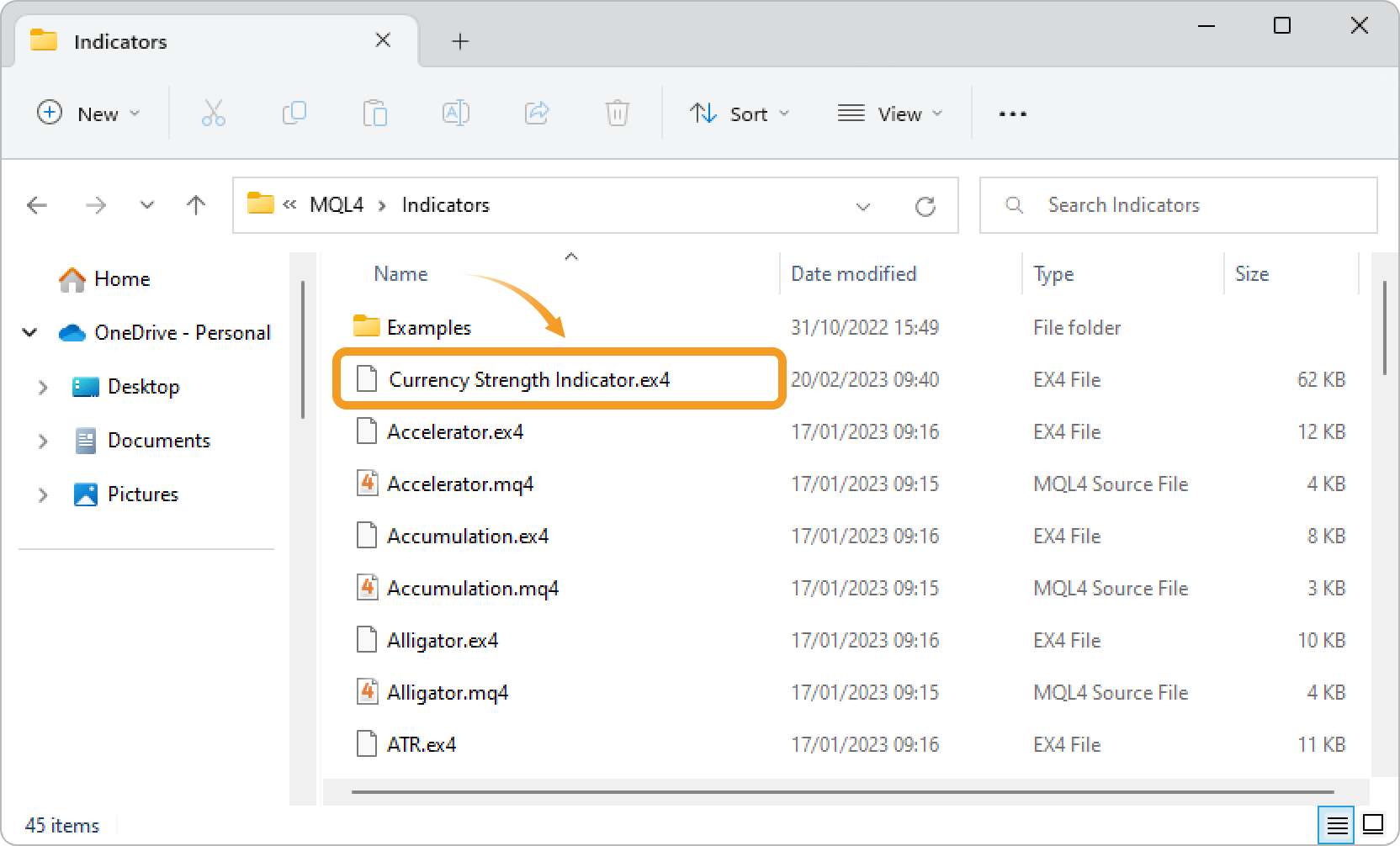The width and height of the screenshot is (1400, 846).
Task: Open the New dropdown menu
Action: click(x=88, y=113)
